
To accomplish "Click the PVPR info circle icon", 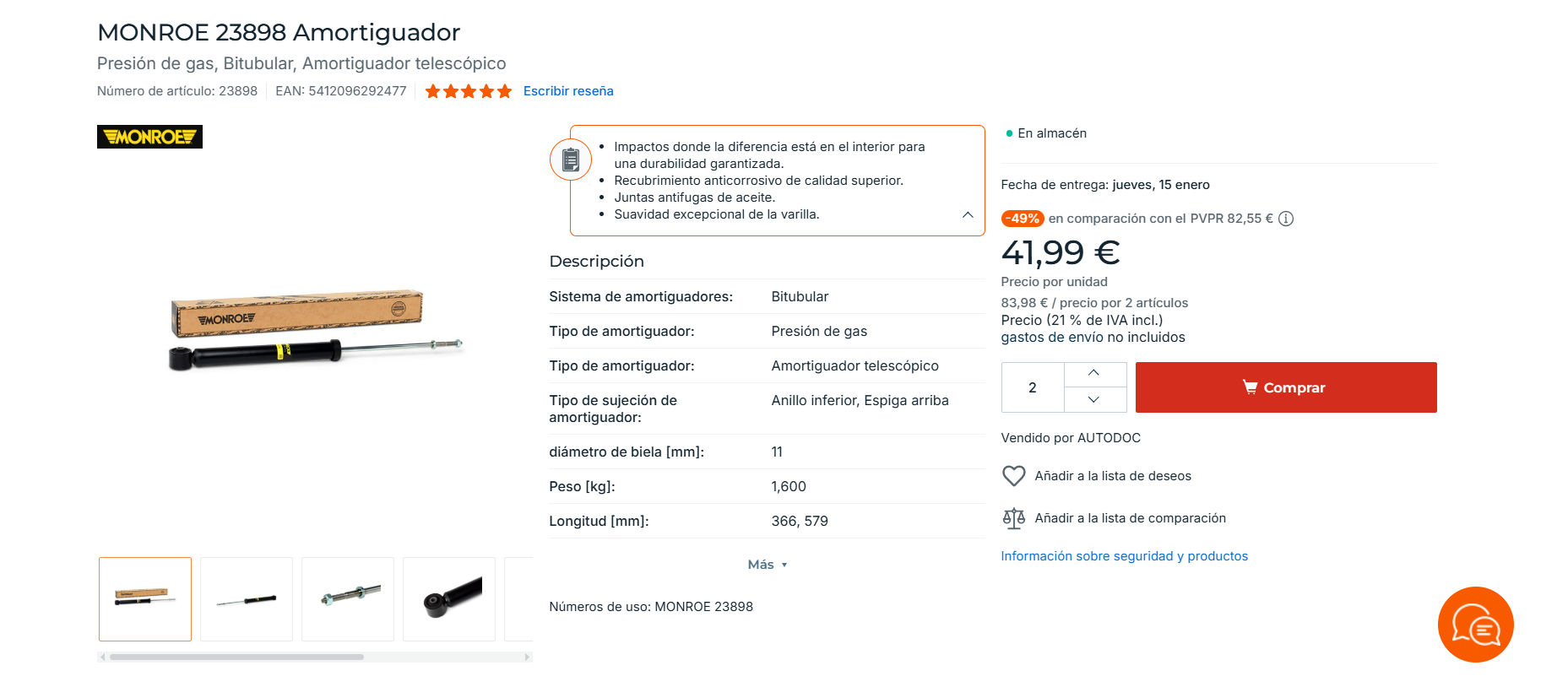I will (1286, 219).
